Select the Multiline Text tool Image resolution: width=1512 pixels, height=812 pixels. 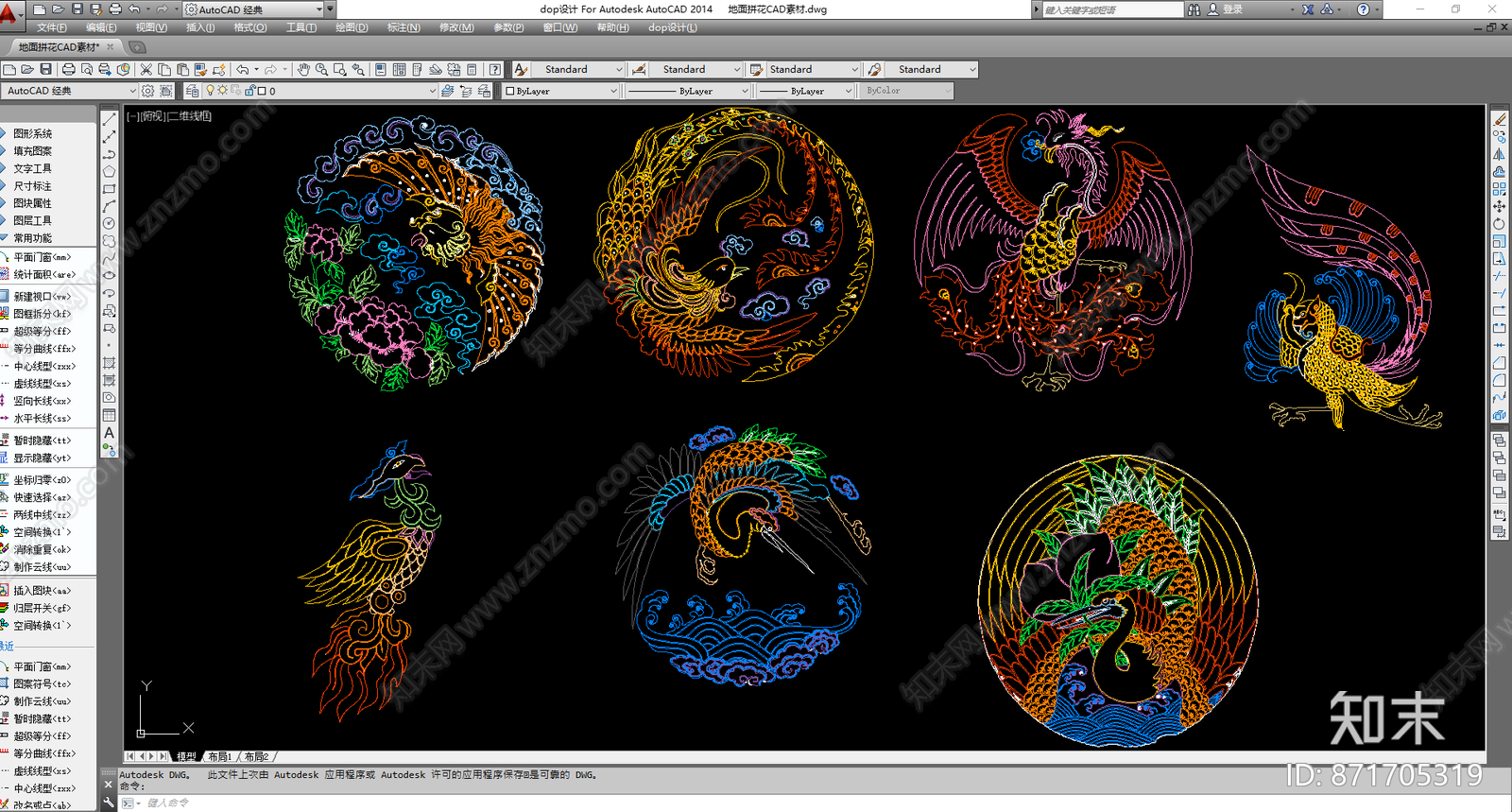pyautogui.click(x=110, y=432)
